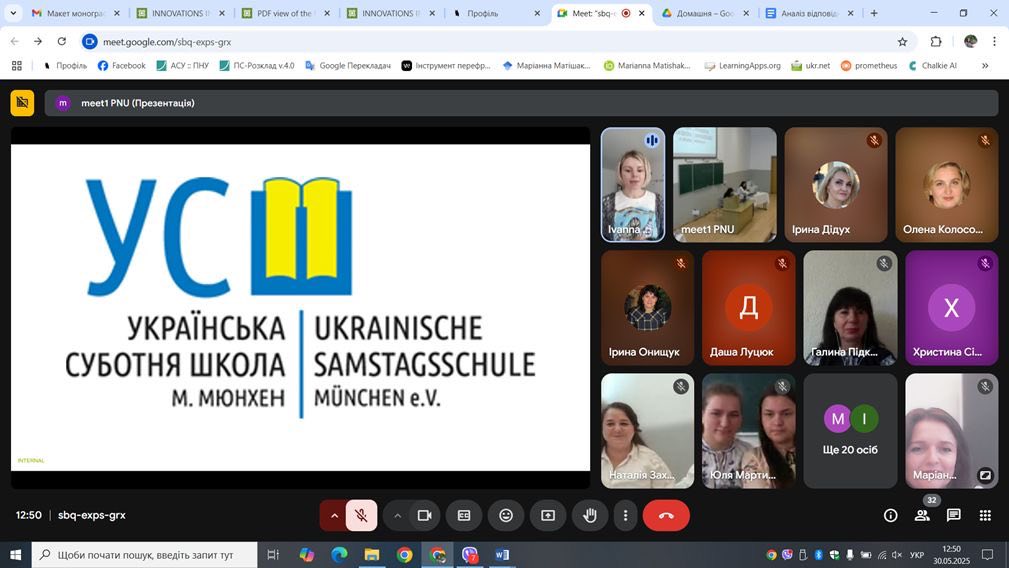1009x568 pixels.
Task: Click the Ще 20 осіб participants tile
Action: (x=850, y=430)
